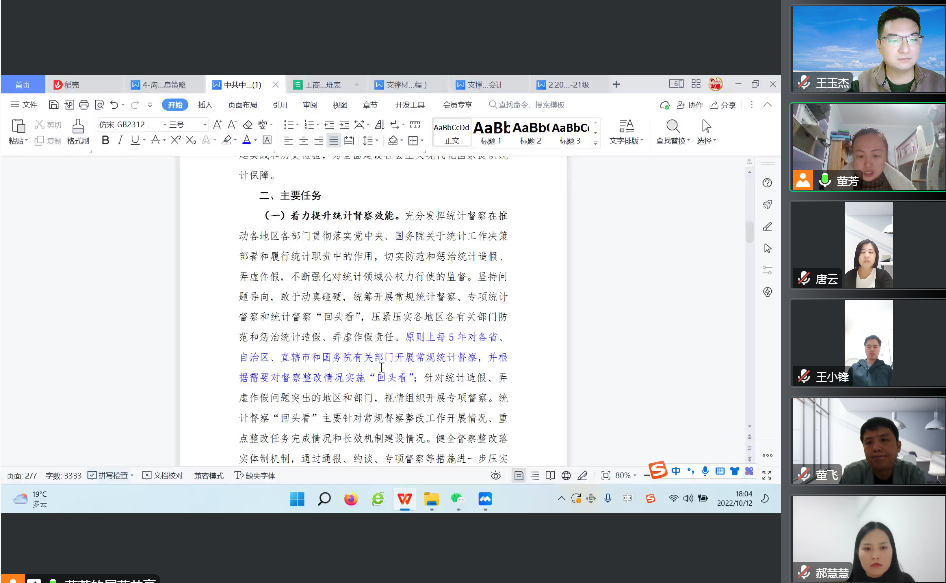The width and height of the screenshot is (946, 583).
Task: Click the Decrease indent icon
Action: (x=329, y=124)
